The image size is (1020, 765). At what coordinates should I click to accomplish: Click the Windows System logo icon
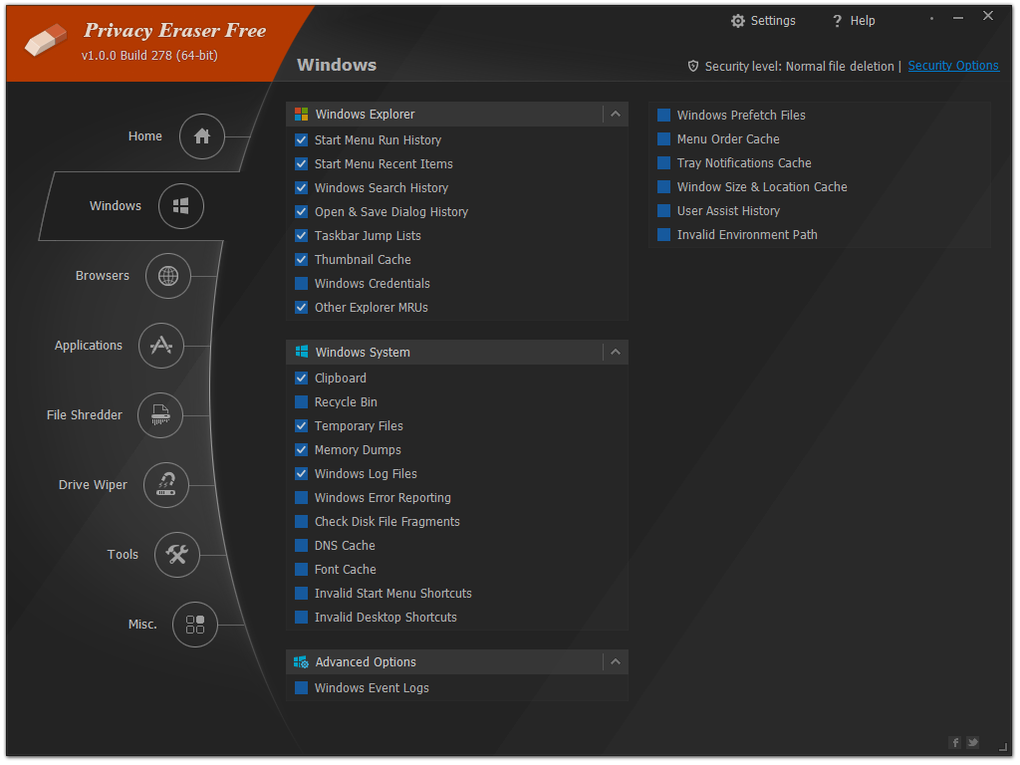tap(301, 352)
